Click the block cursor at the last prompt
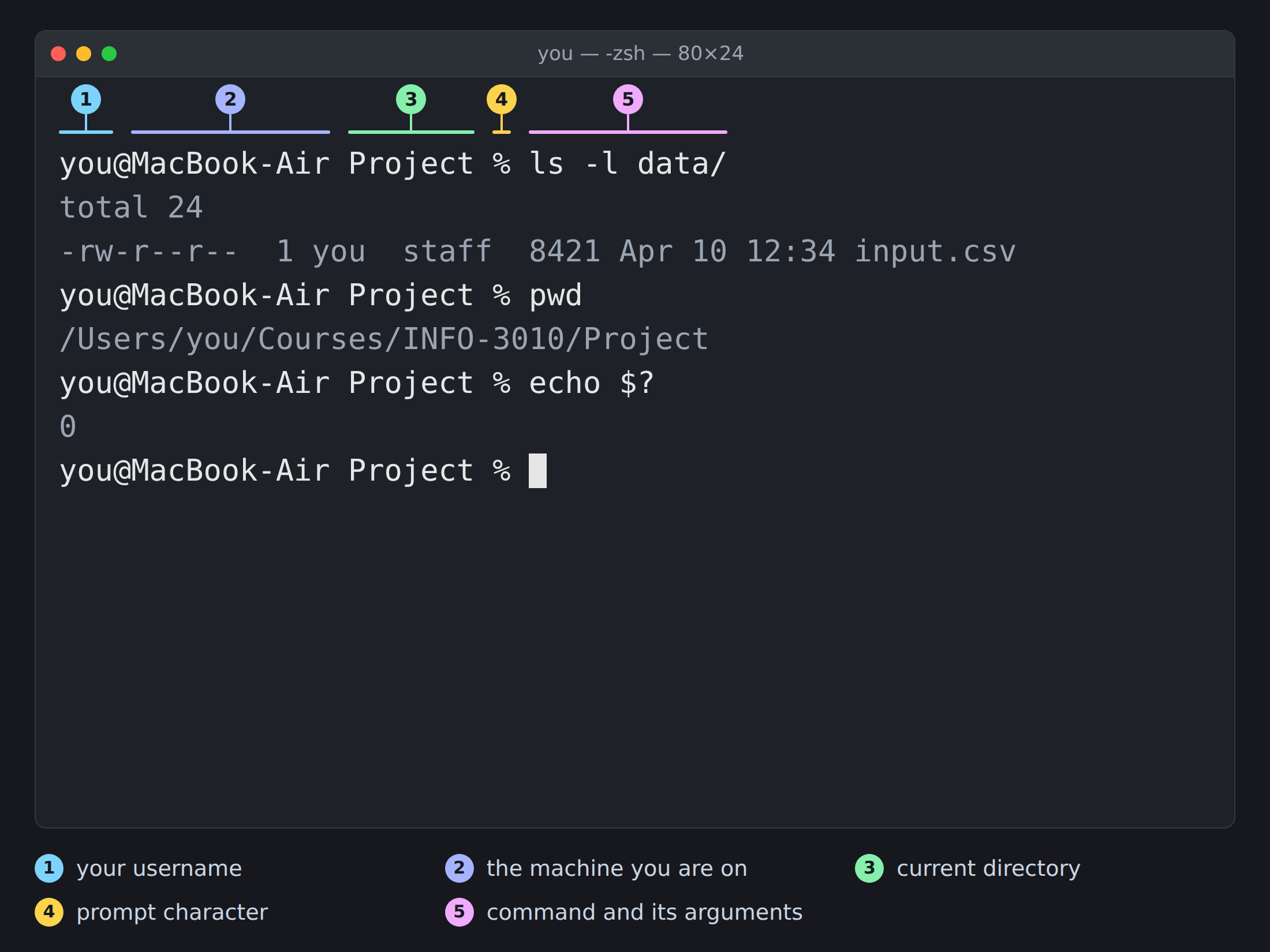1270x952 pixels. pos(537,471)
